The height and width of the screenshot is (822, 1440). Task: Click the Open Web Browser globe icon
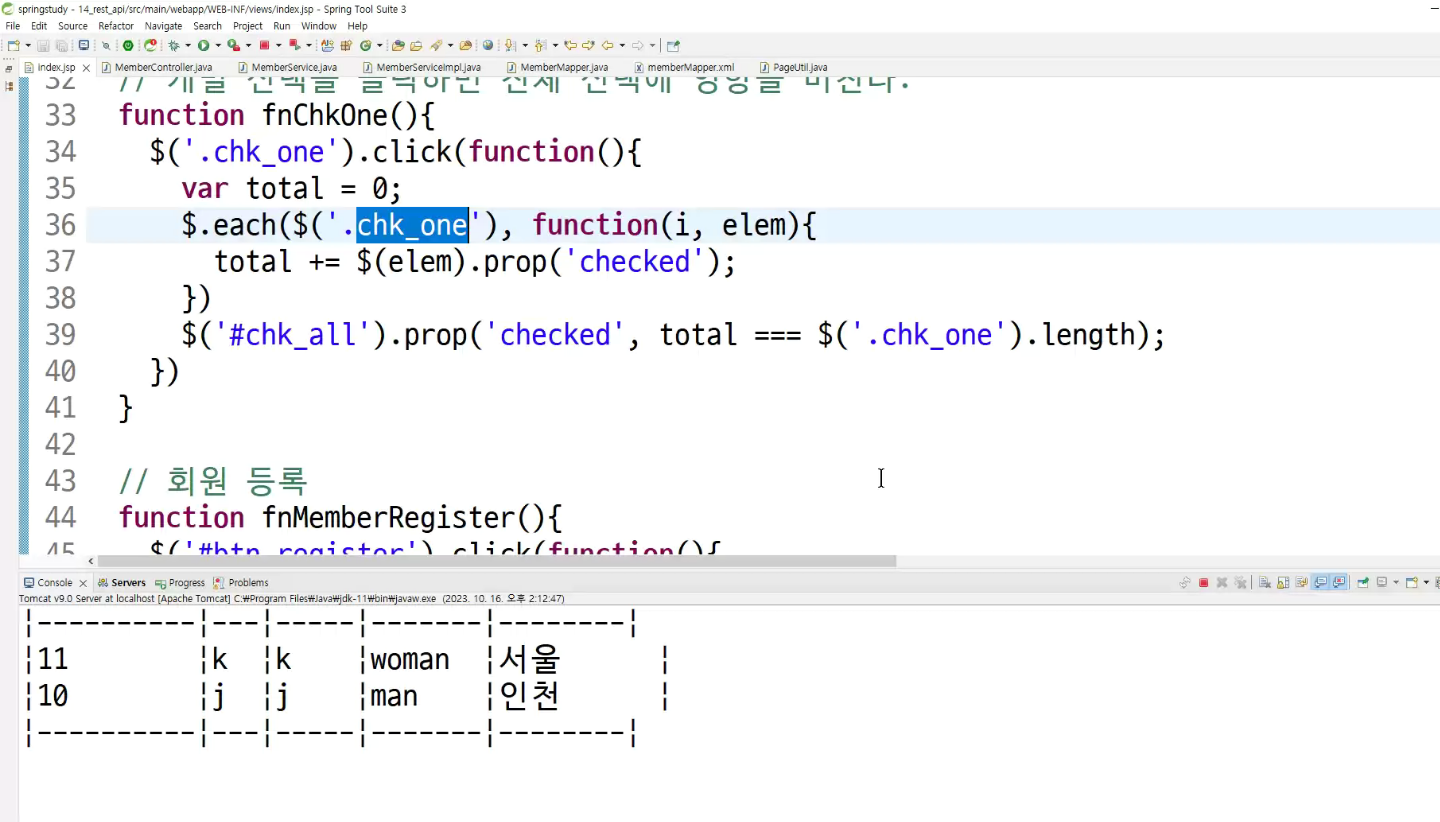click(x=488, y=45)
